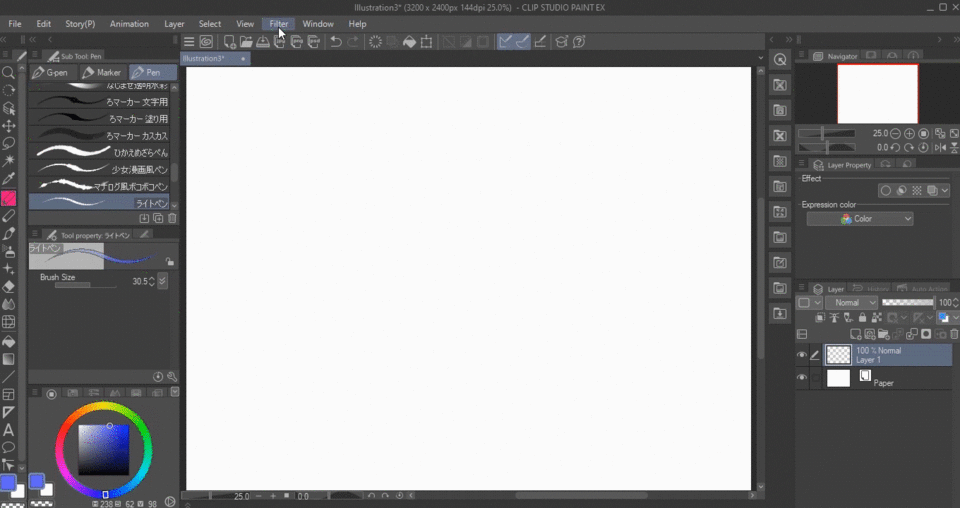Zoom out in Navigator
This screenshot has height=508, width=960.
pos(895,133)
